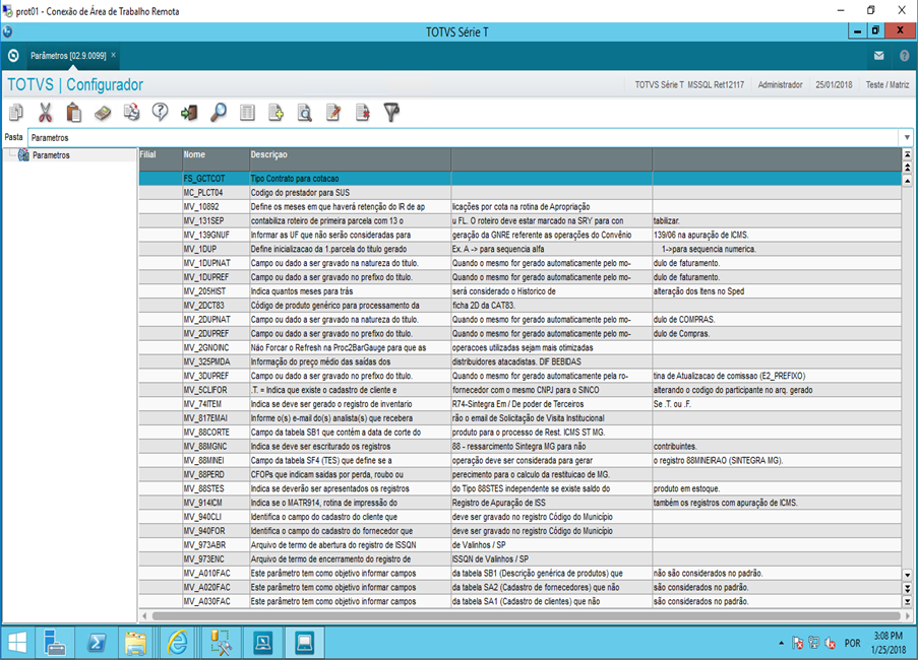The image size is (918, 660).
Task: Click the question mark speech bubble icon
Action: [x=160, y=113]
